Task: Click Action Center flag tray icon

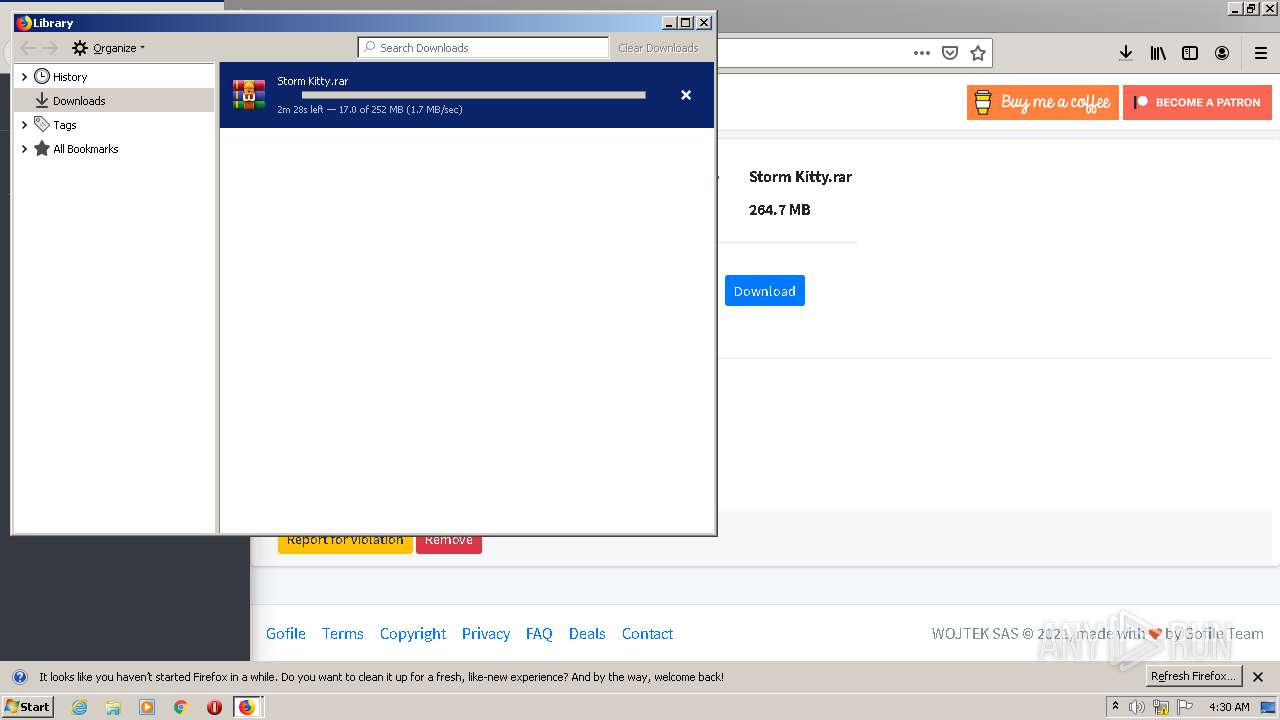Action: click(x=1185, y=707)
